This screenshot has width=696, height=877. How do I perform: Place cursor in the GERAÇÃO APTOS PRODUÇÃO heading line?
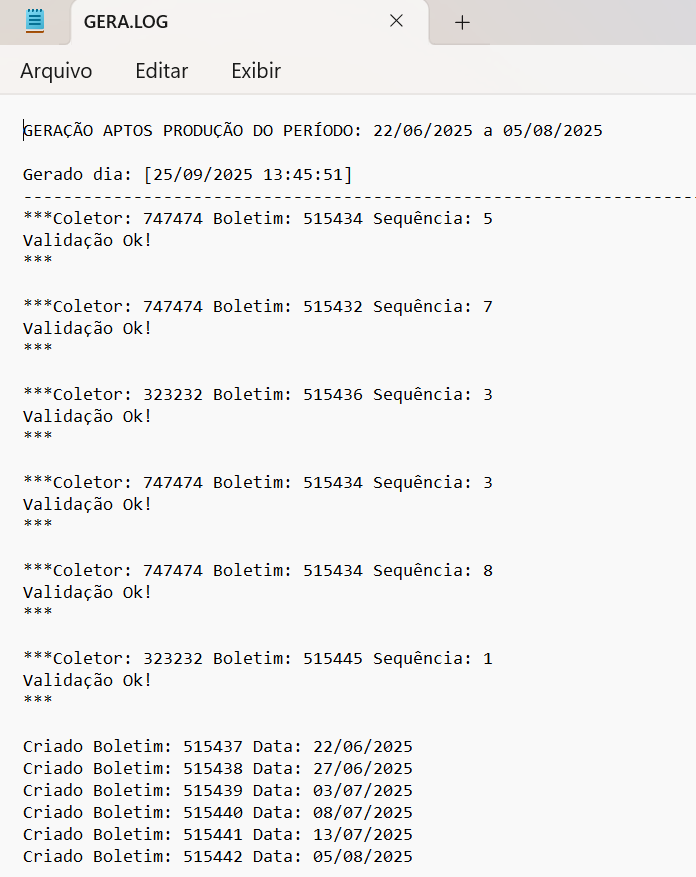pyautogui.click(x=312, y=131)
